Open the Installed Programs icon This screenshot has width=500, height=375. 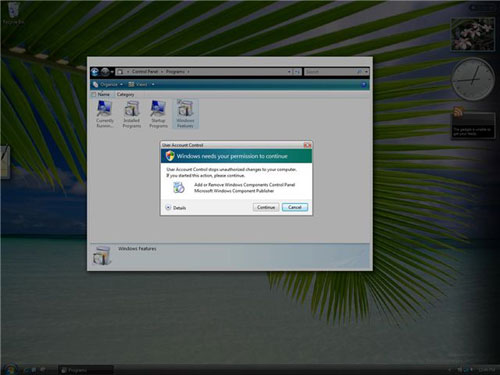point(132,114)
